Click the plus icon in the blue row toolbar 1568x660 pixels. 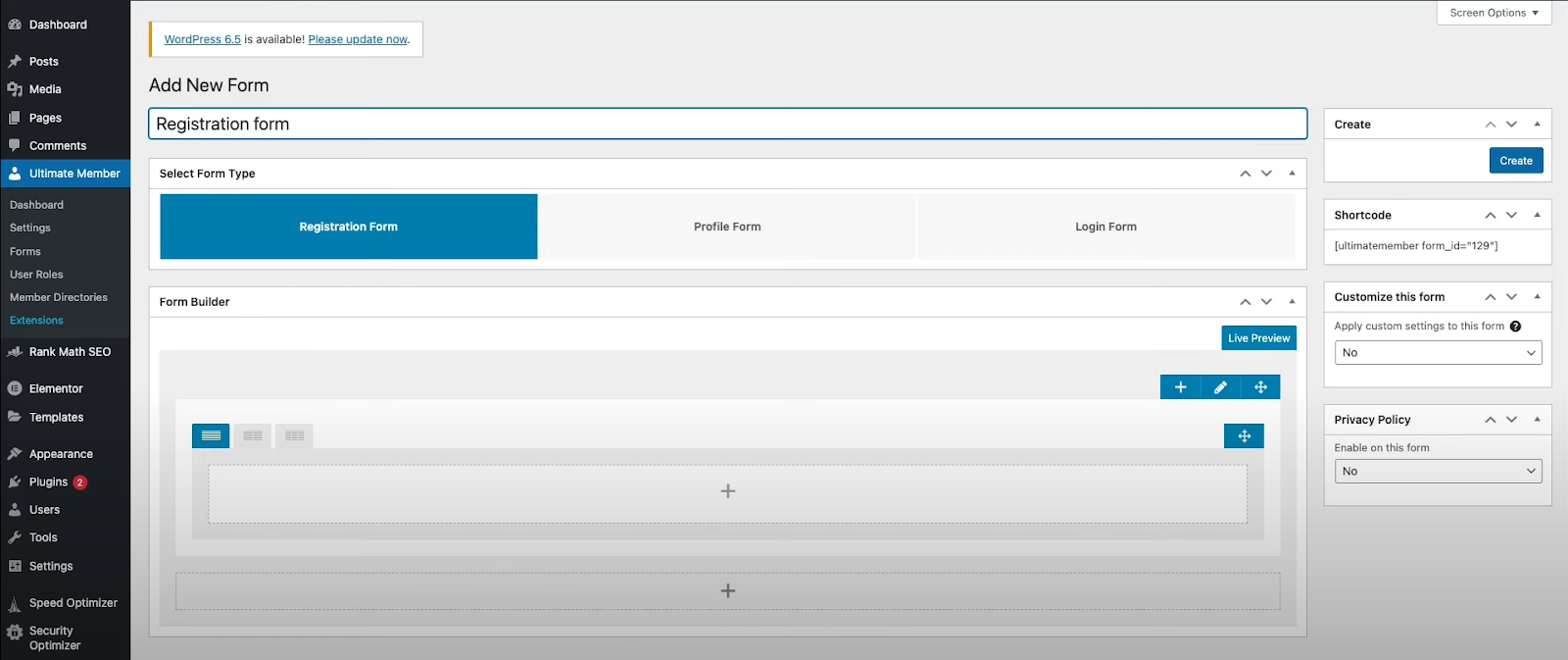click(x=1180, y=387)
